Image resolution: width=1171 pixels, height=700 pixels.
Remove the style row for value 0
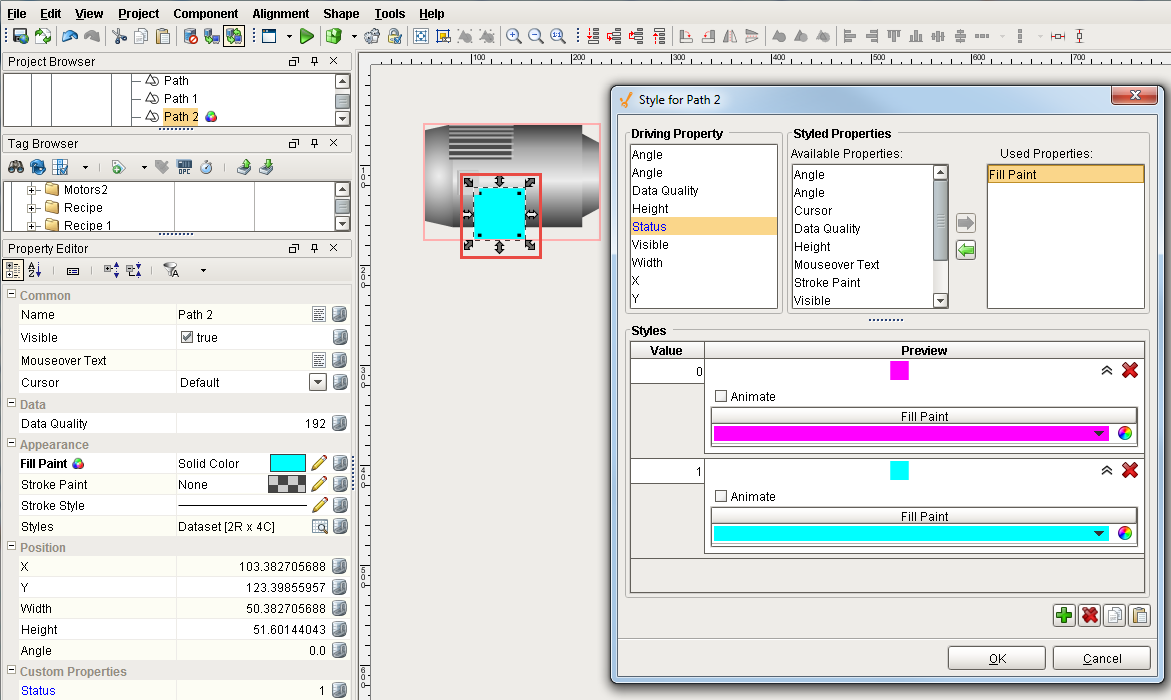click(1130, 370)
